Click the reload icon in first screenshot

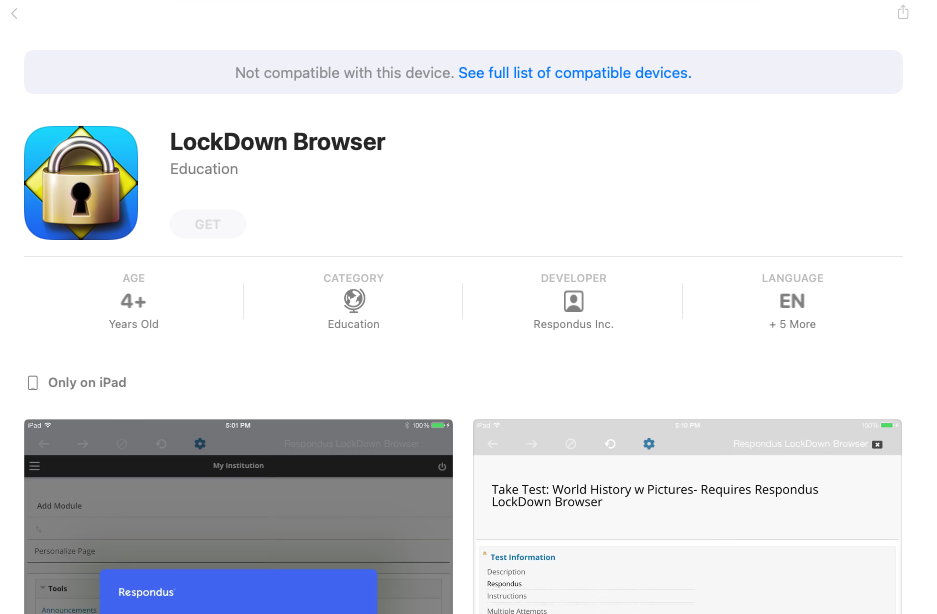click(x=161, y=444)
